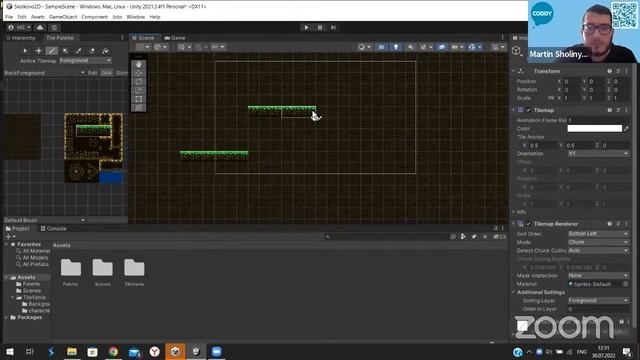The image size is (640, 360).
Task: Select the Tile Palette select tool arrow
Action: tap(25, 51)
